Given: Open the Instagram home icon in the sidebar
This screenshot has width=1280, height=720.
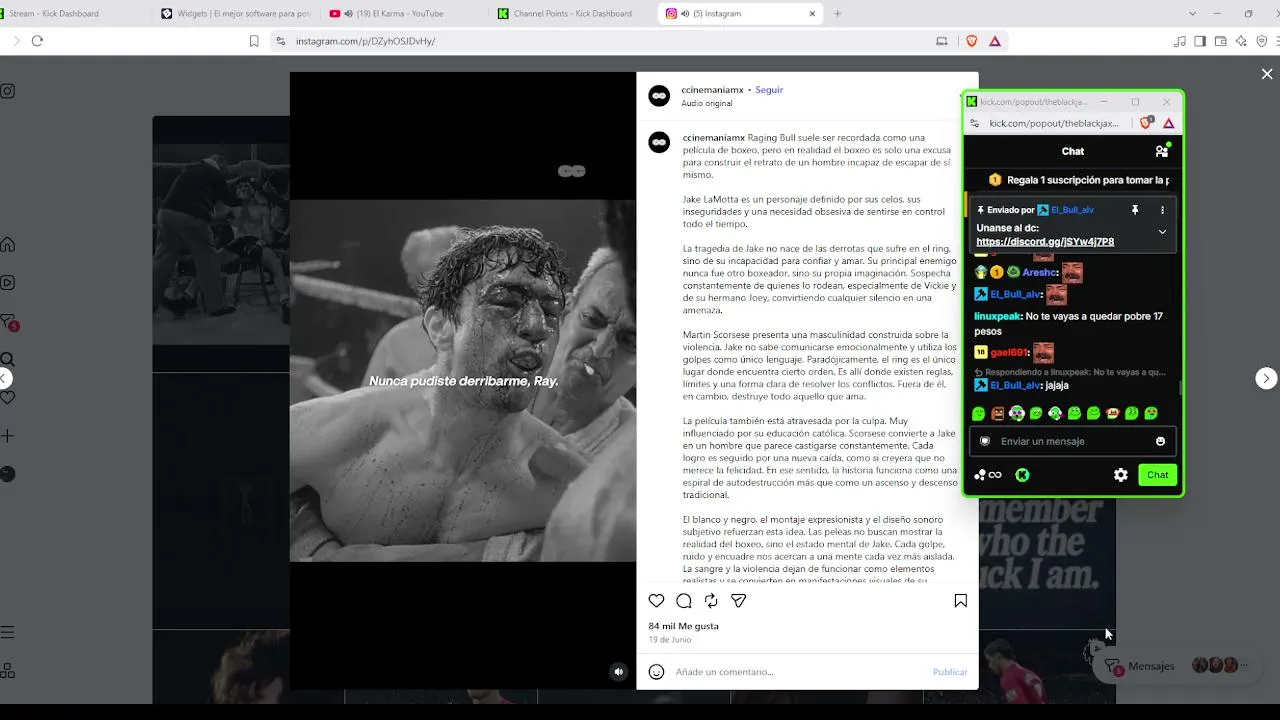Looking at the screenshot, I should tap(7, 245).
